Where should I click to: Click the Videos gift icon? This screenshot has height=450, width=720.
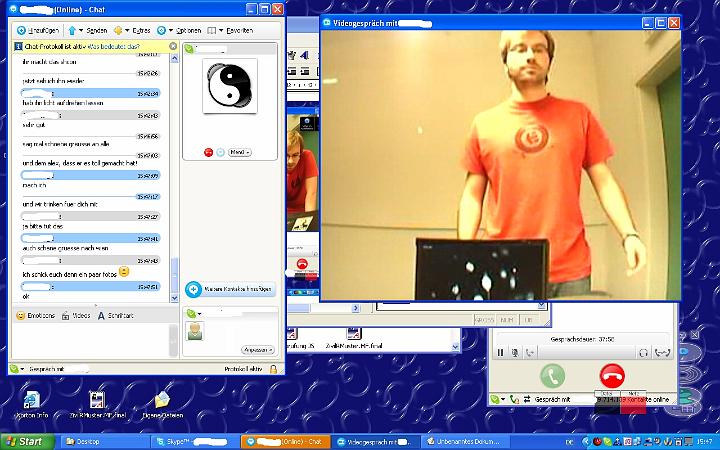pos(66,316)
